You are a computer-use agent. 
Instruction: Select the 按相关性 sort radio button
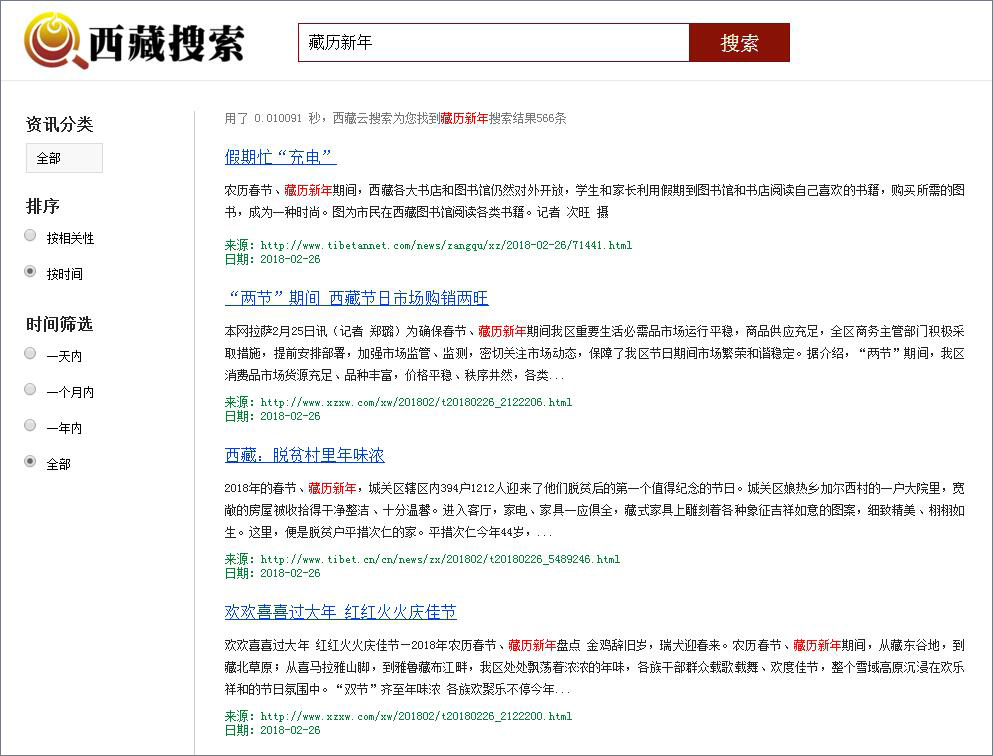point(30,236)
